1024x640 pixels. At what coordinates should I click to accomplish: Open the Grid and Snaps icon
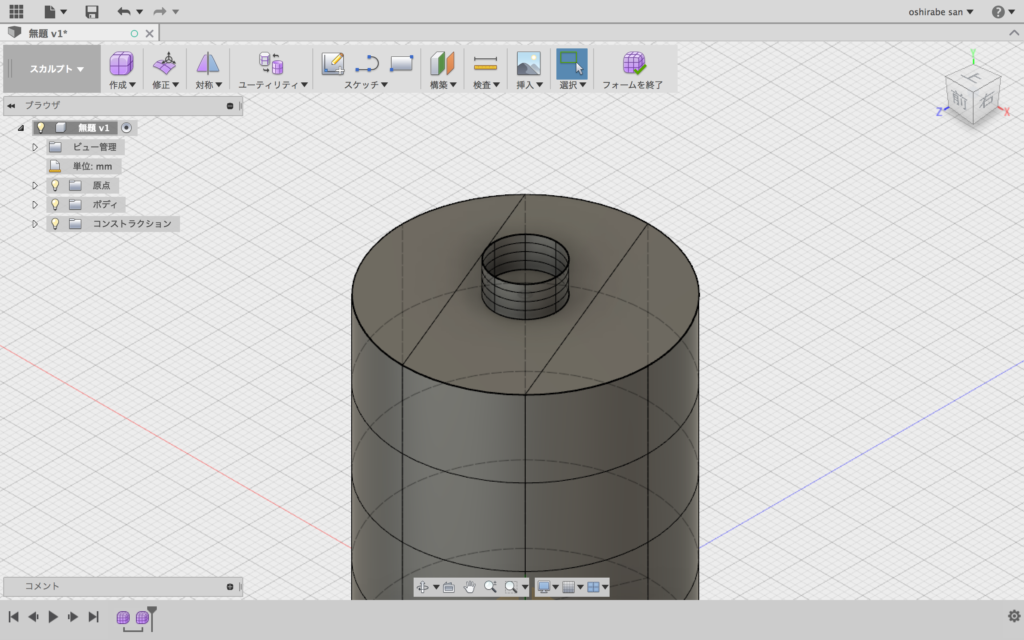569,587
